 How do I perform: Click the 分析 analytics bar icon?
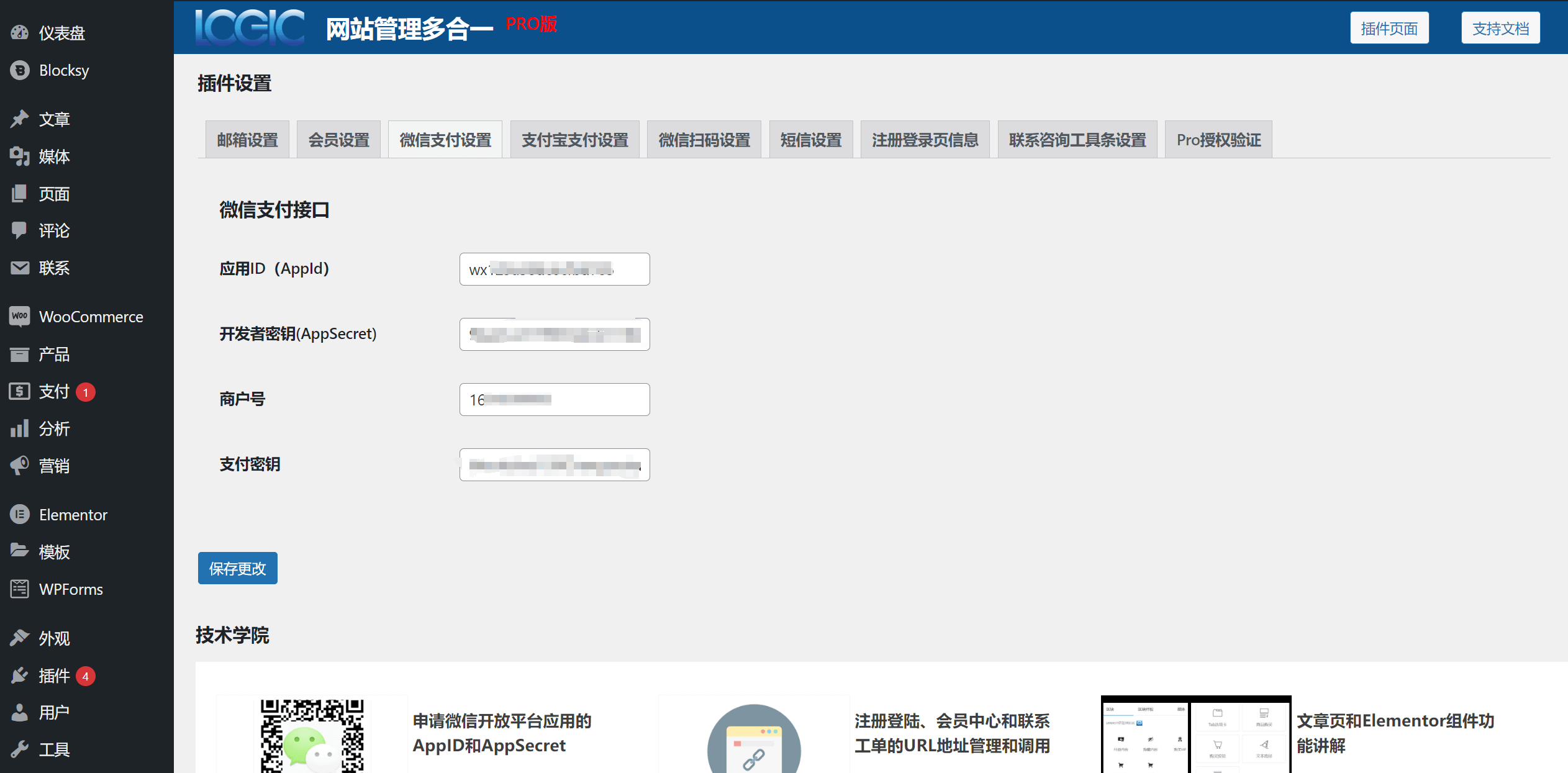[x=20, y=428]
